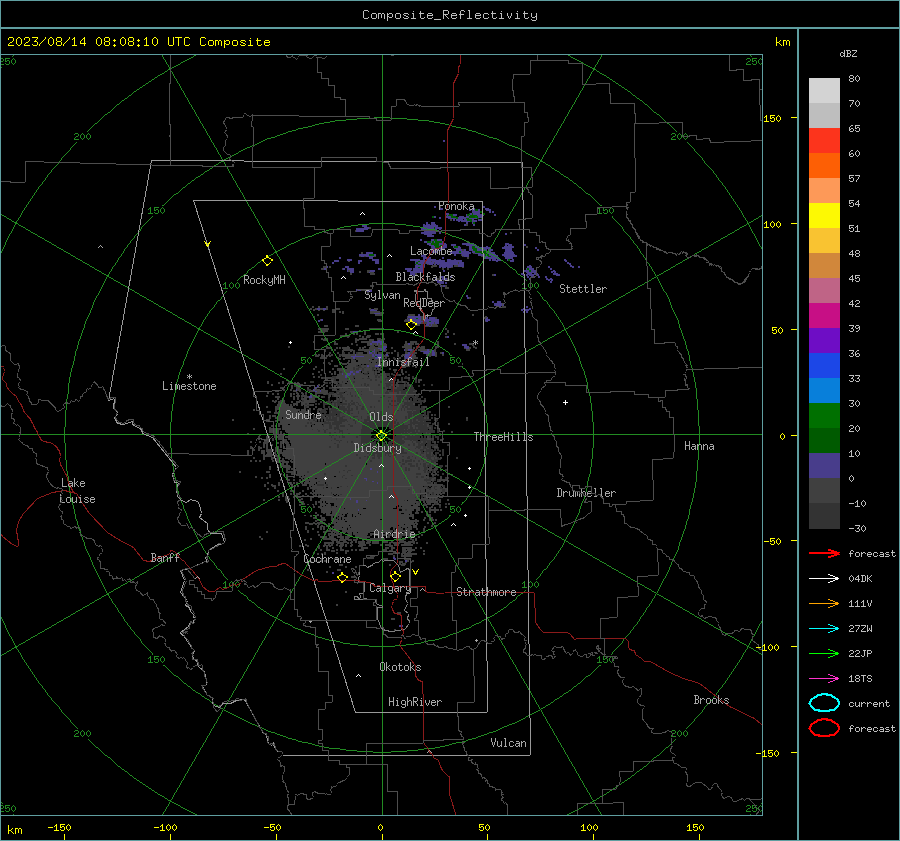The image size is (900, 841).
Task: Click the Stettler city label
Action: [x=583, y=289]
